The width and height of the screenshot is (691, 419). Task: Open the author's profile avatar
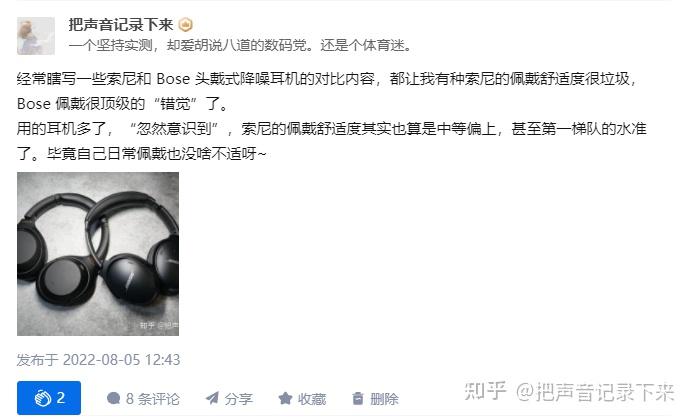tap(36, 36)
